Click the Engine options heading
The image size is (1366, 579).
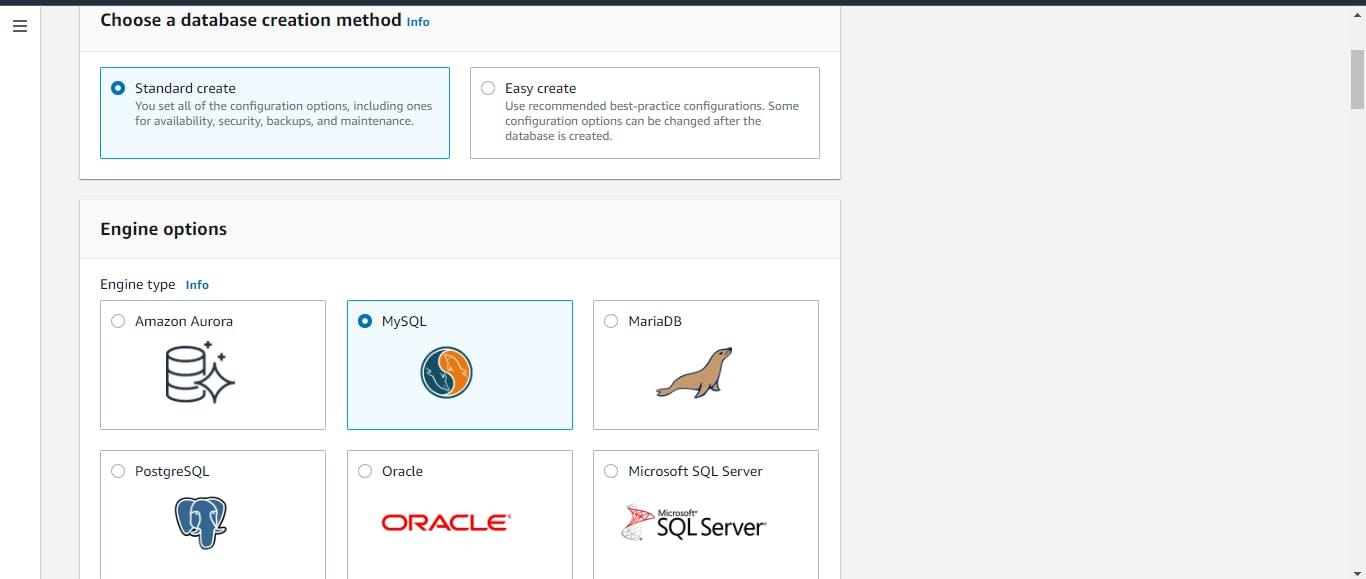click(x=163, y=229)
